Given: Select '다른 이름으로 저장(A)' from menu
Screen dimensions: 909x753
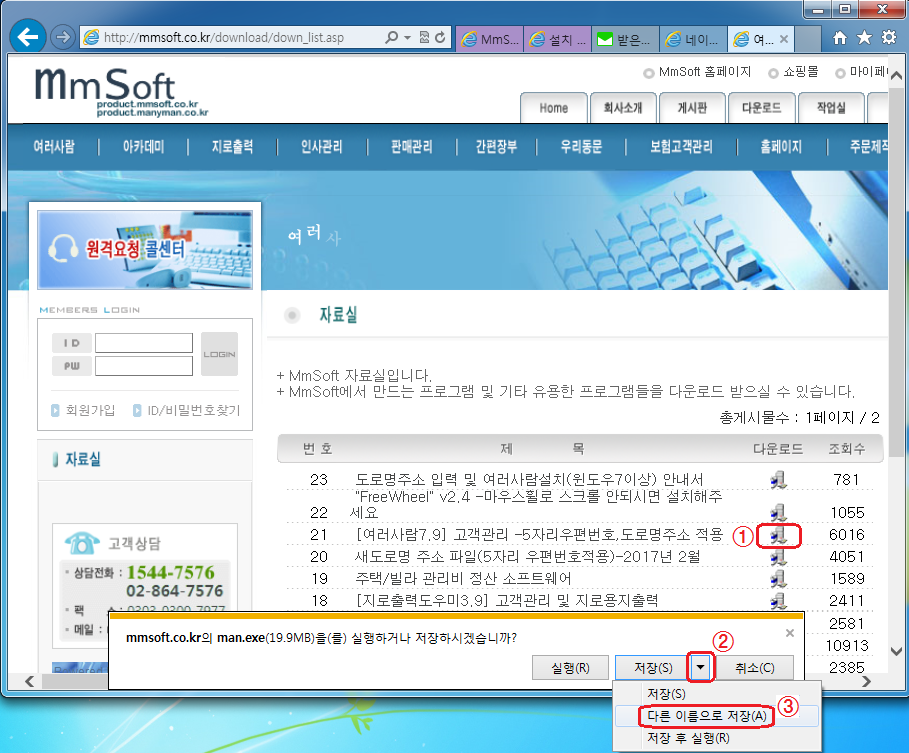Looking at the screenshot, I should [708, 716].
